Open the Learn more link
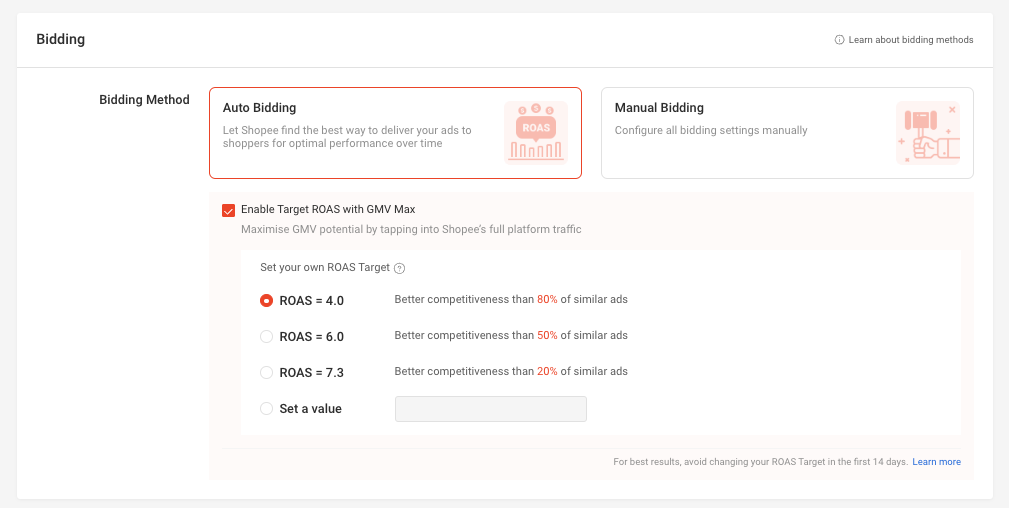 (936, 462)
